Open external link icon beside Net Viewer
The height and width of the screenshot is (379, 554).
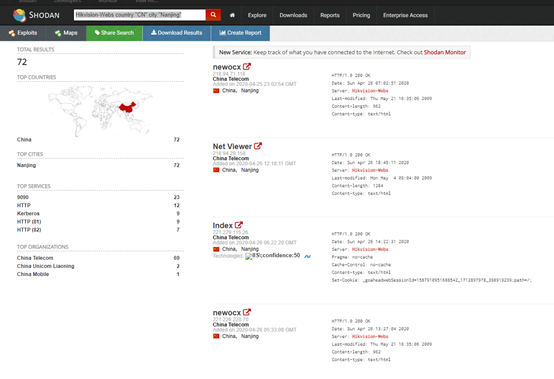pyautogui.click(x=258, y=146)
